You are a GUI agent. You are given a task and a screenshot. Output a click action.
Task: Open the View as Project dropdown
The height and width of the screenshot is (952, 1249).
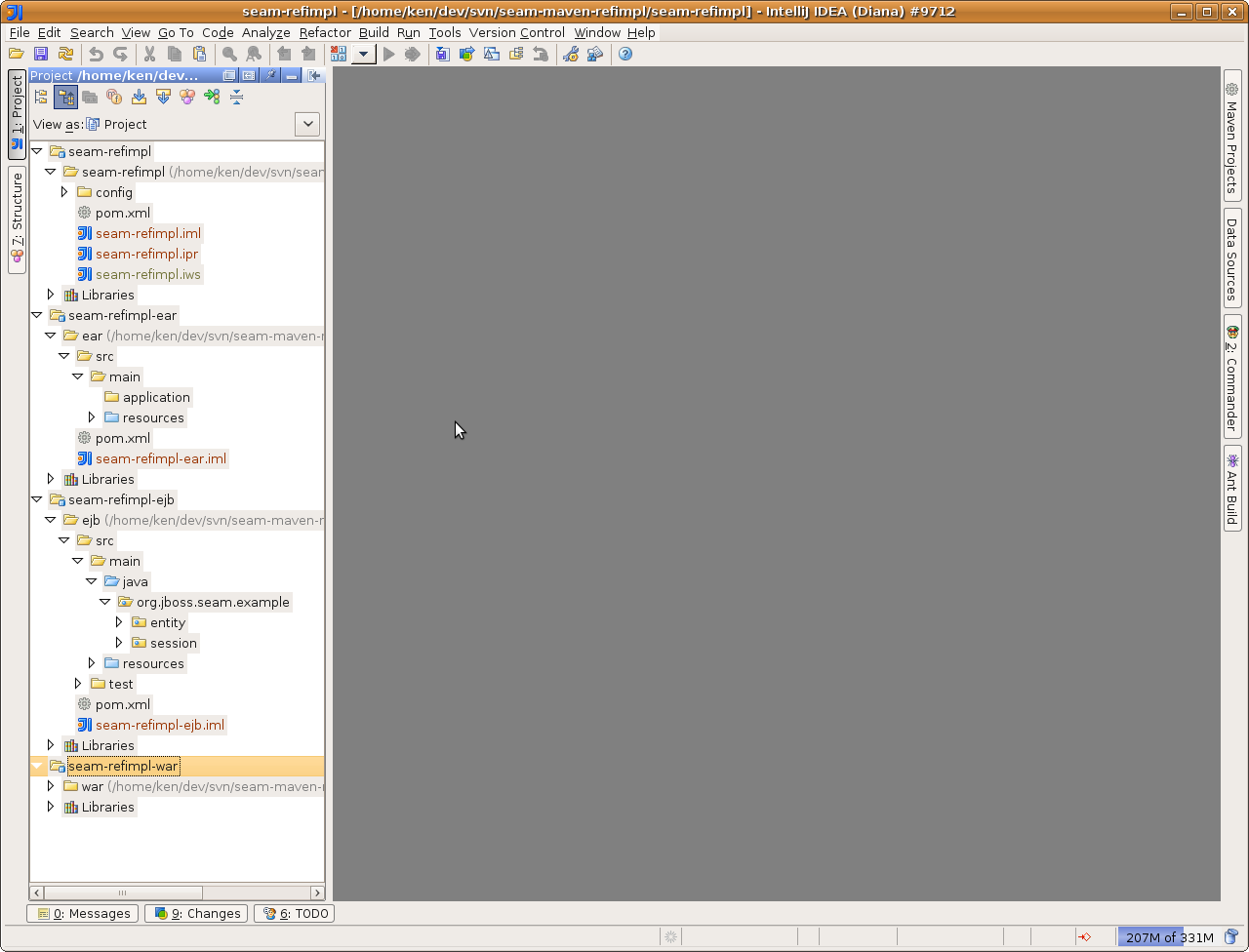click(x=307, y=124)
